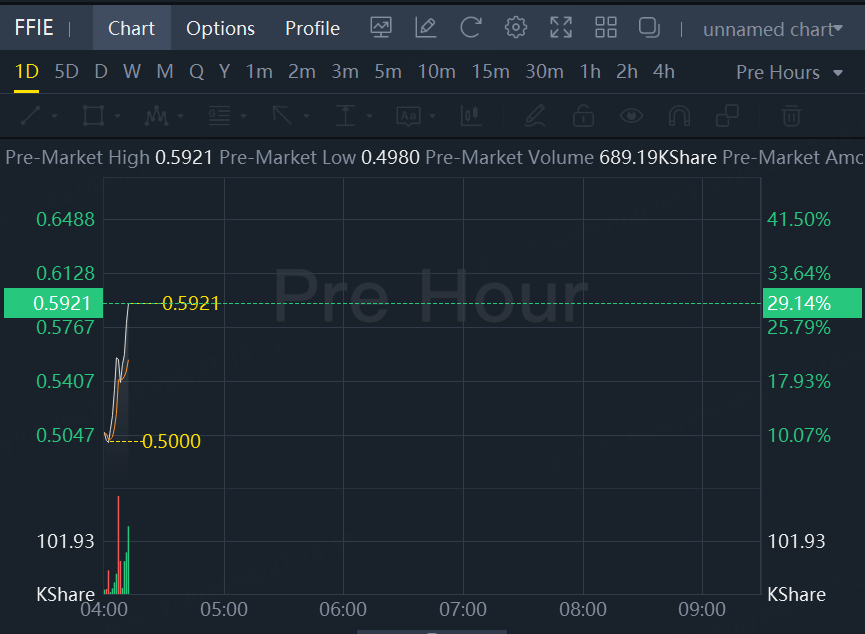The height and width of the screenshot is (634, 865).
Task: Delete drawings with trash icon
Action: coord(791,116)
